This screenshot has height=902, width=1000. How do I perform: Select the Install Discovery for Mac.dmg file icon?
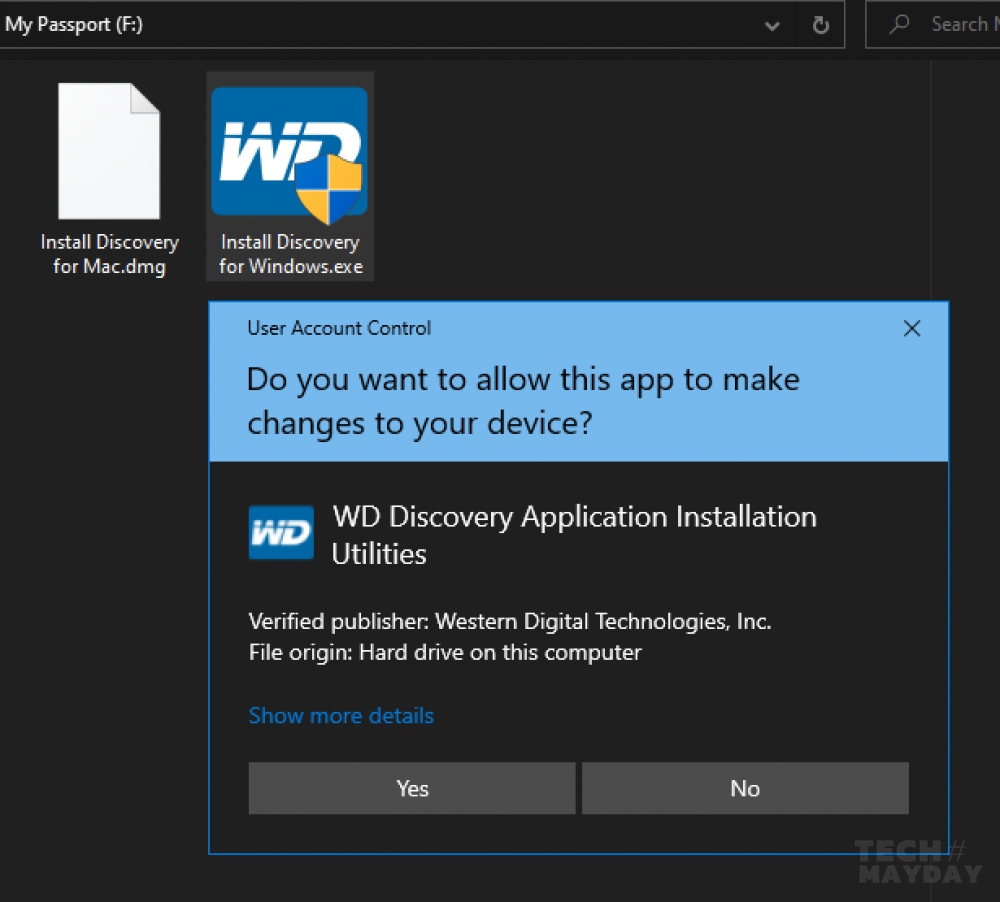coord(109,151)
